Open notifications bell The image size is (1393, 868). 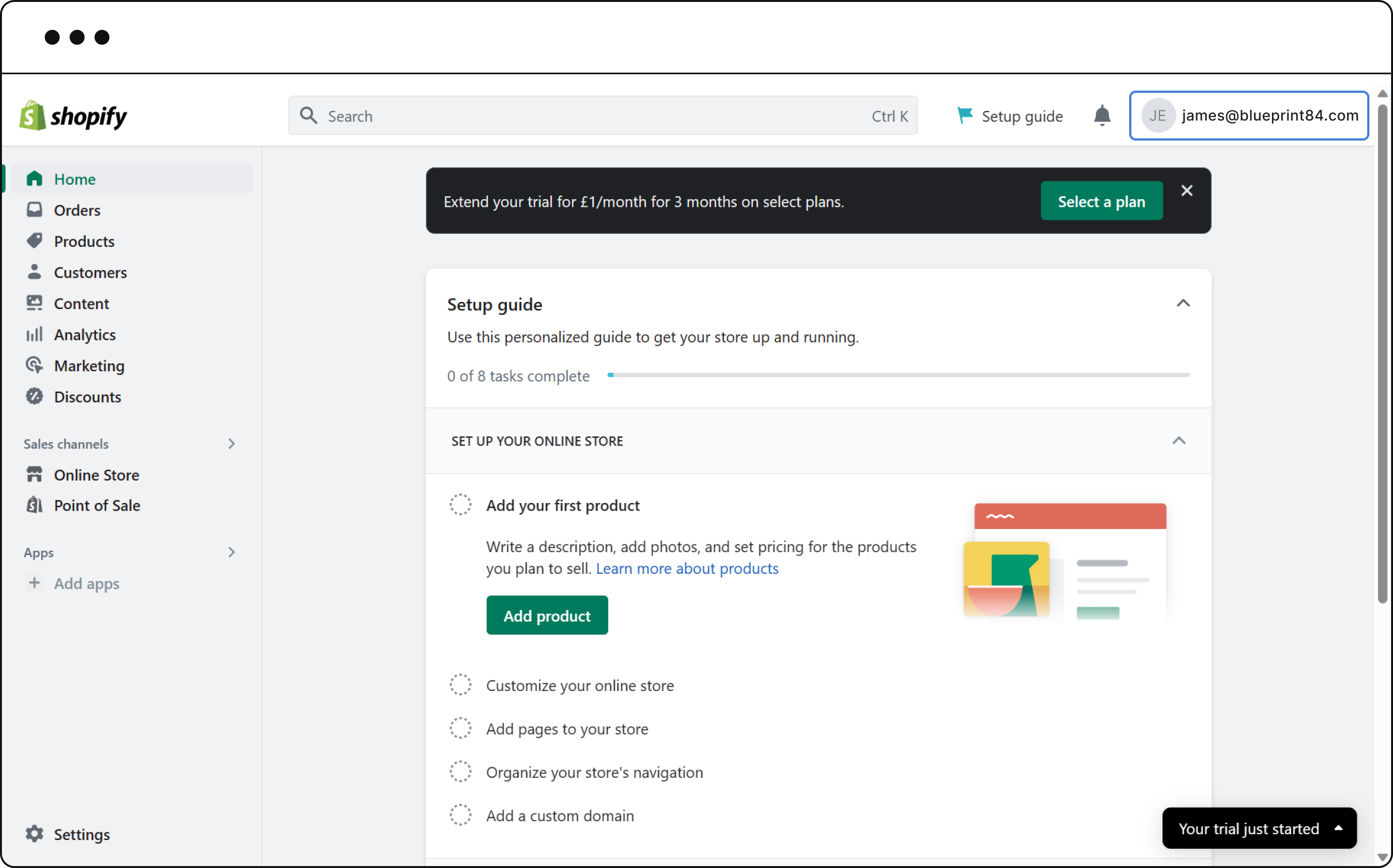pos(1102,115)
